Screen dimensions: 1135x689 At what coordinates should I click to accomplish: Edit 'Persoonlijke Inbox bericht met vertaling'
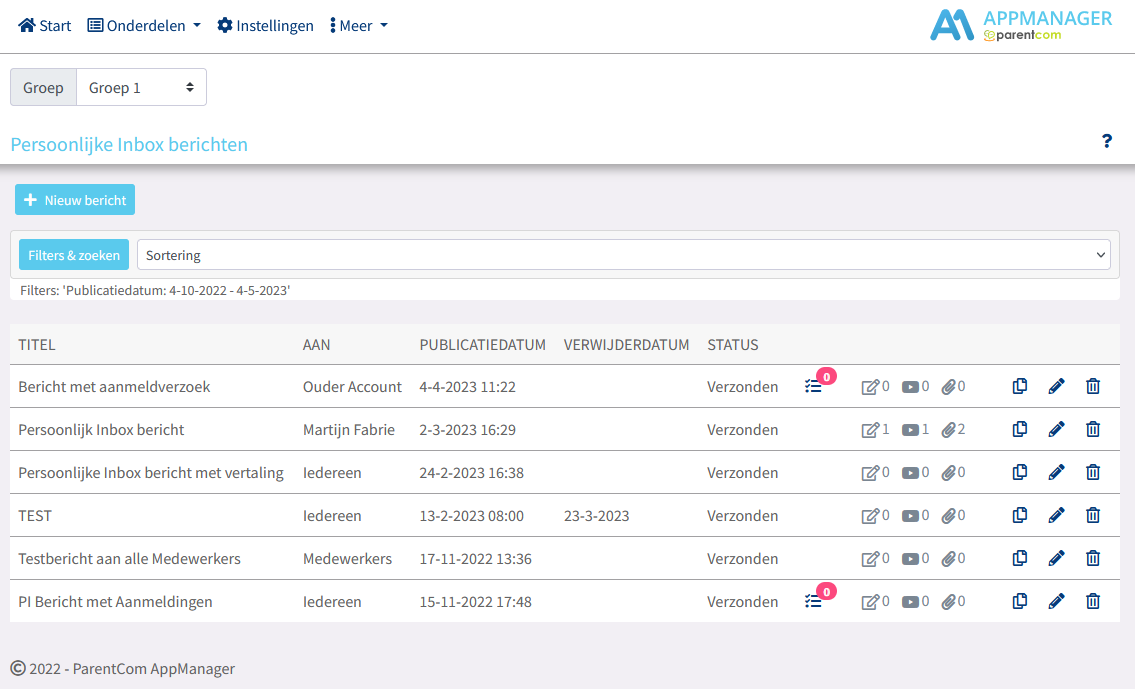click(x=1056, y=473)
